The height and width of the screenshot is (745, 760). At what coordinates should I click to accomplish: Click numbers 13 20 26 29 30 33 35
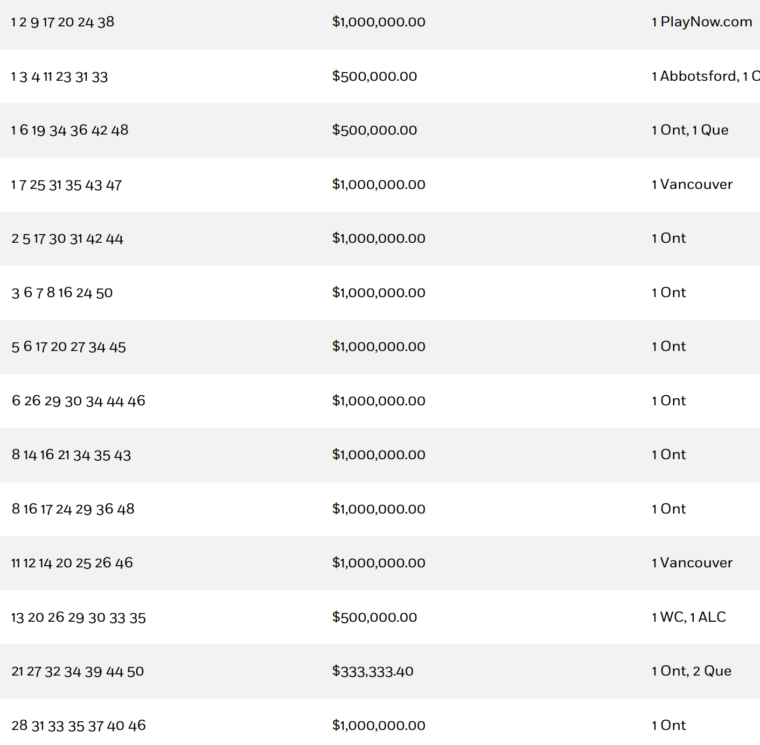pyautogui.click(x=79, y=618)
